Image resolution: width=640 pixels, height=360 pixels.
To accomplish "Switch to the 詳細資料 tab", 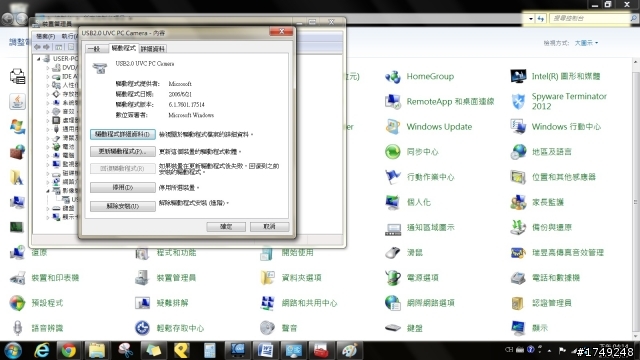I will tap(152, 49).
